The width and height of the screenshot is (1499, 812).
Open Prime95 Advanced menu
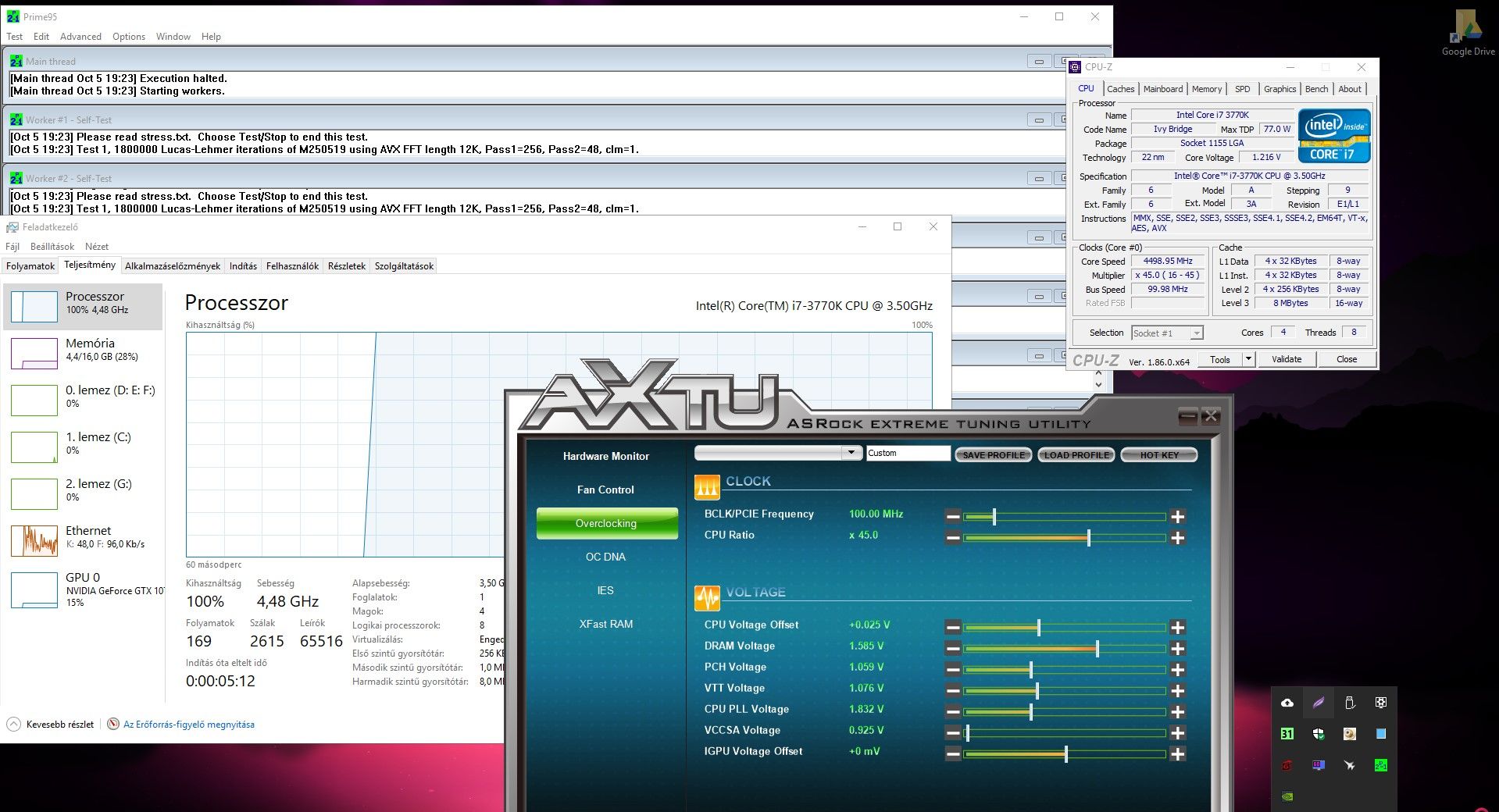80,37
